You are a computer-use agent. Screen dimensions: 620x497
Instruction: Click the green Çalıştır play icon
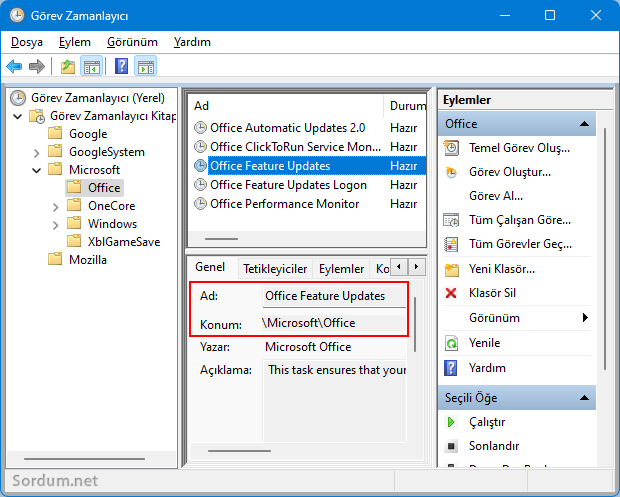click(x=451, y=422)
